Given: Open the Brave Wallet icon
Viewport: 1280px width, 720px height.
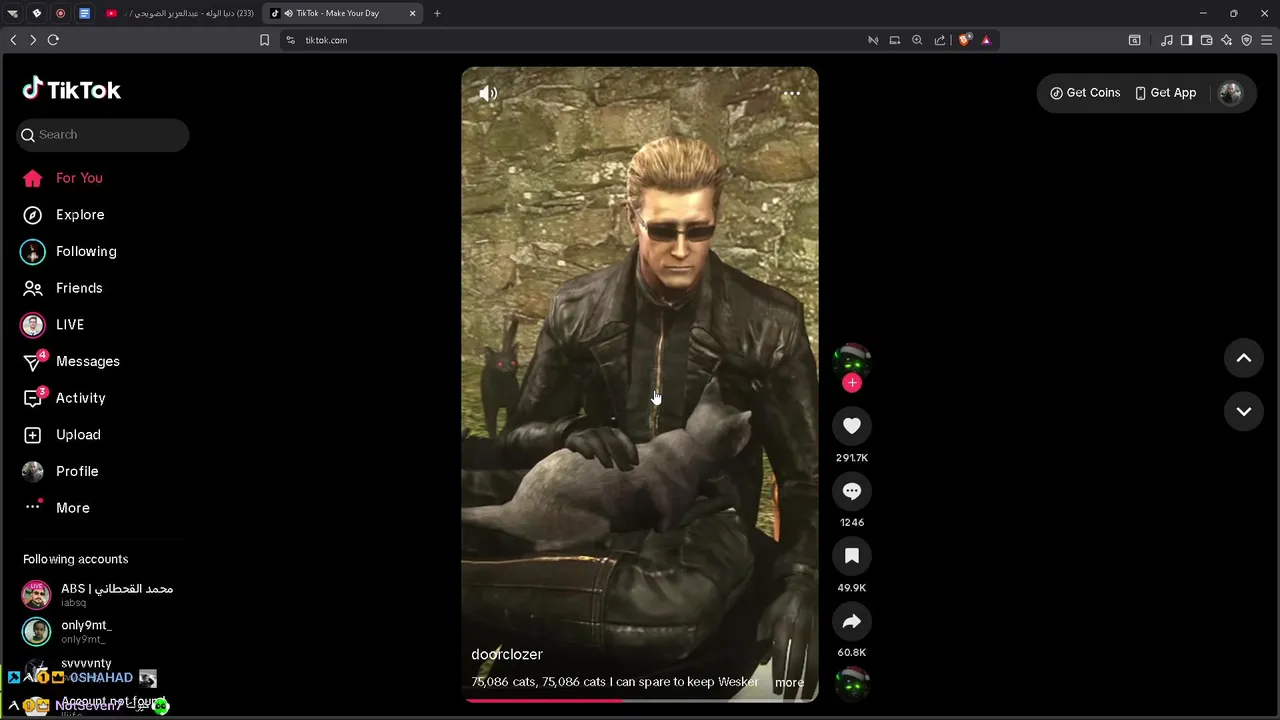Looking at the screenshot, I should coord(1206,40).
